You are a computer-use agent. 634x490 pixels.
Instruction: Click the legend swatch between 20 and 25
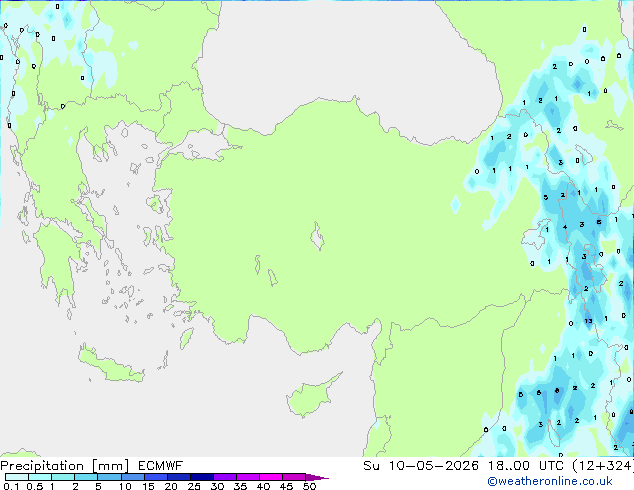[x=178, y=477]
